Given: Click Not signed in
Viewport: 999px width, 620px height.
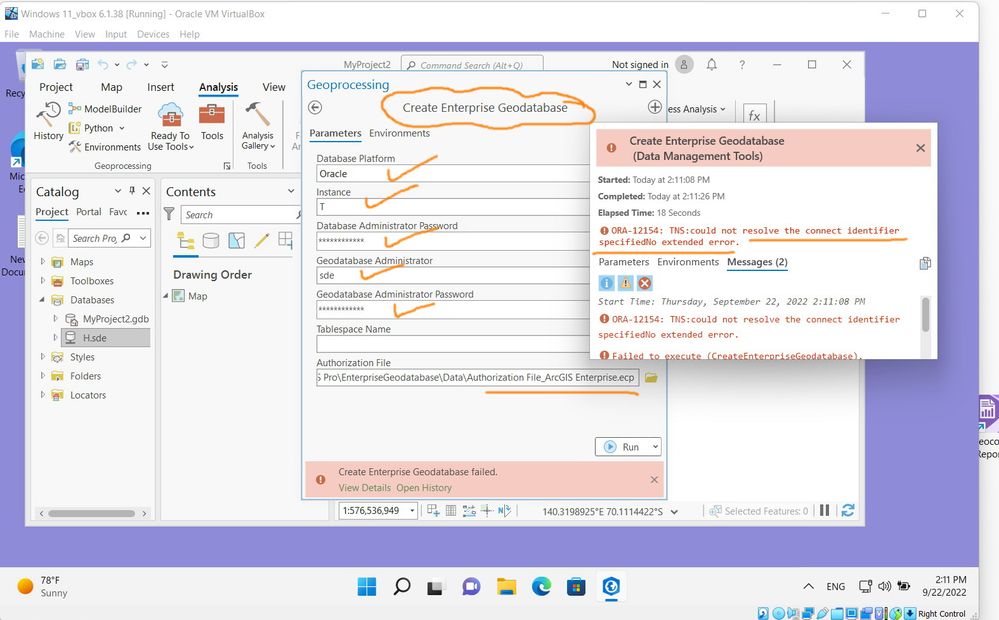Looking at the screenshot, I should click(x=640, y=64).
